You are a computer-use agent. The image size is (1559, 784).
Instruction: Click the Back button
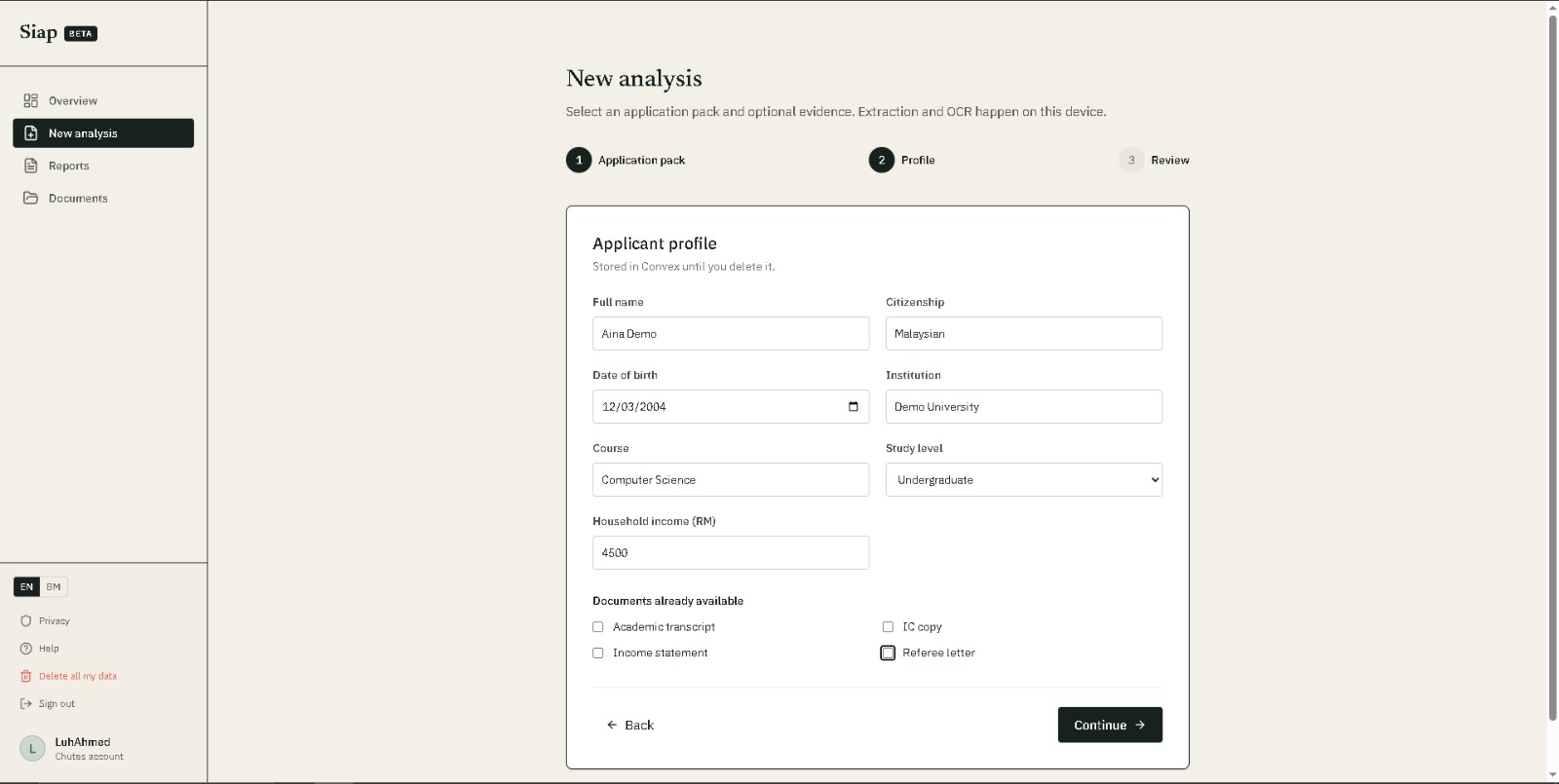(630, 725)
